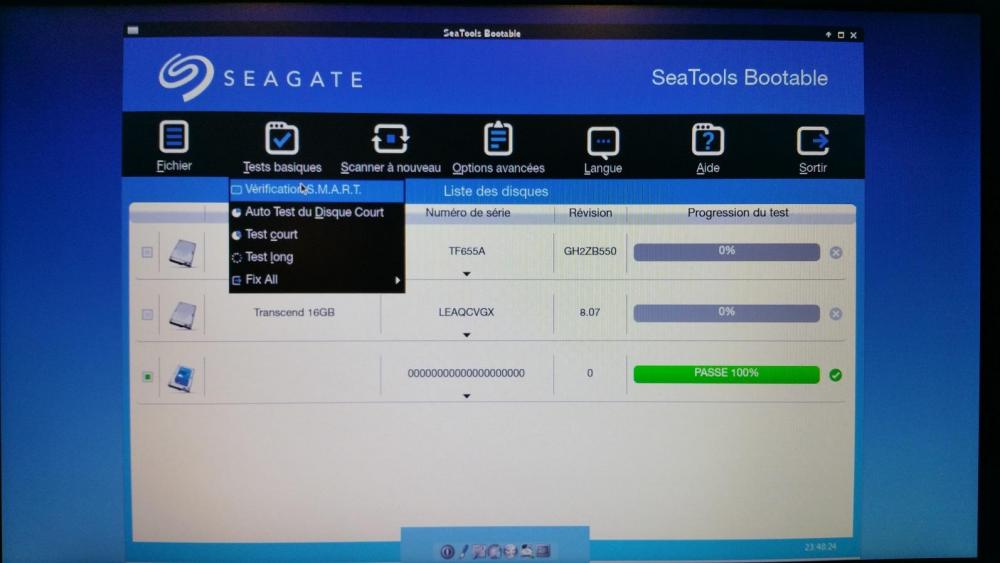Click the Options avancées label
Image resolution: width=1000 pixels, height=563 pixels.
[x=498, y=168]
